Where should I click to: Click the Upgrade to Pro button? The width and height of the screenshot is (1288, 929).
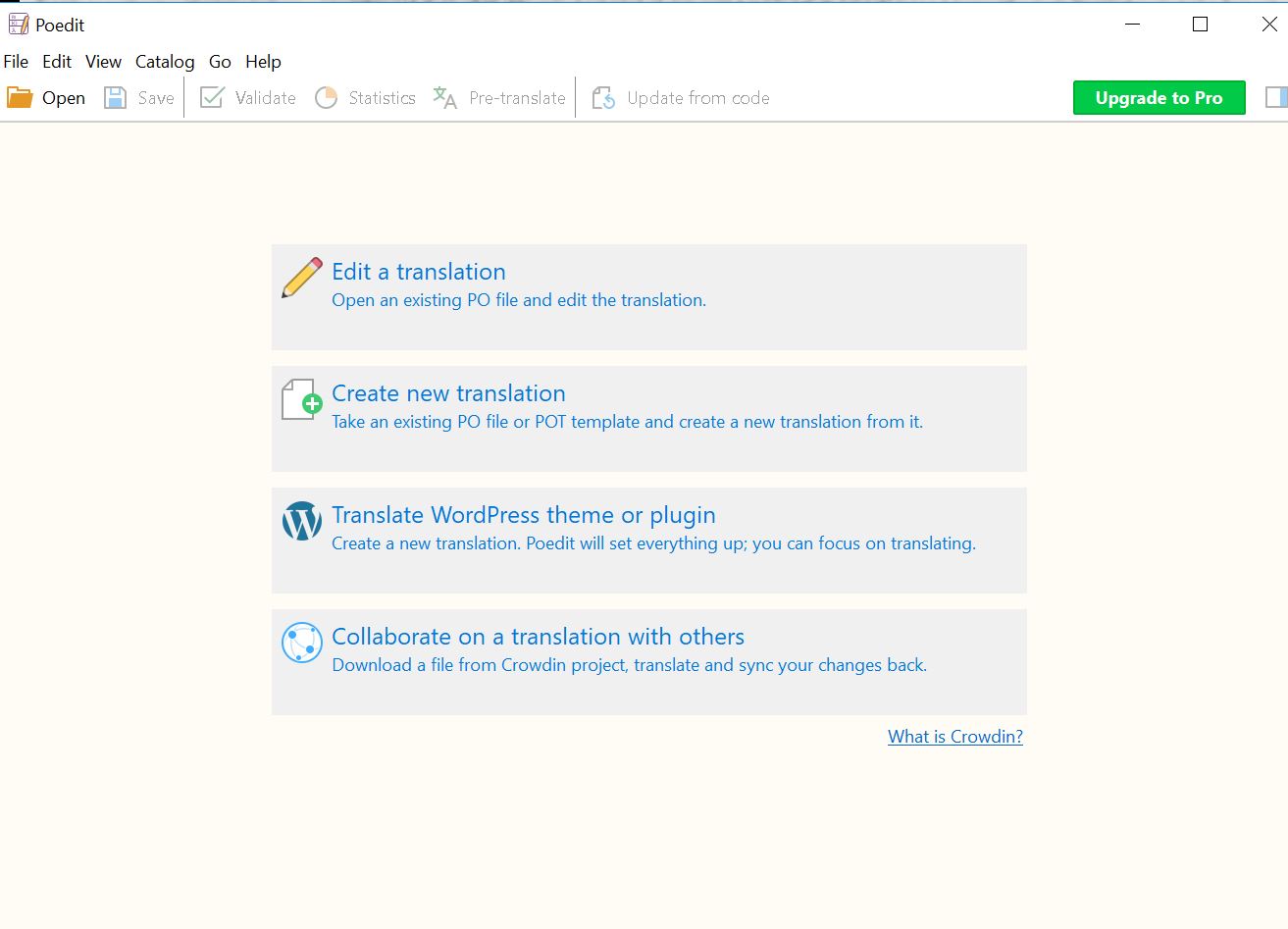pos(1159,98)
